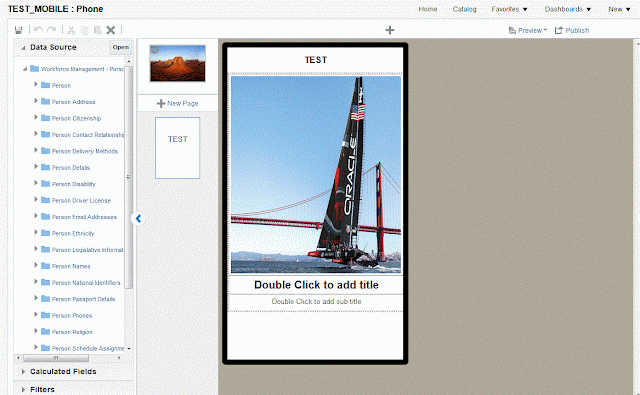
Task: Select the sailboat image in canvas
Action: point(316,175)
